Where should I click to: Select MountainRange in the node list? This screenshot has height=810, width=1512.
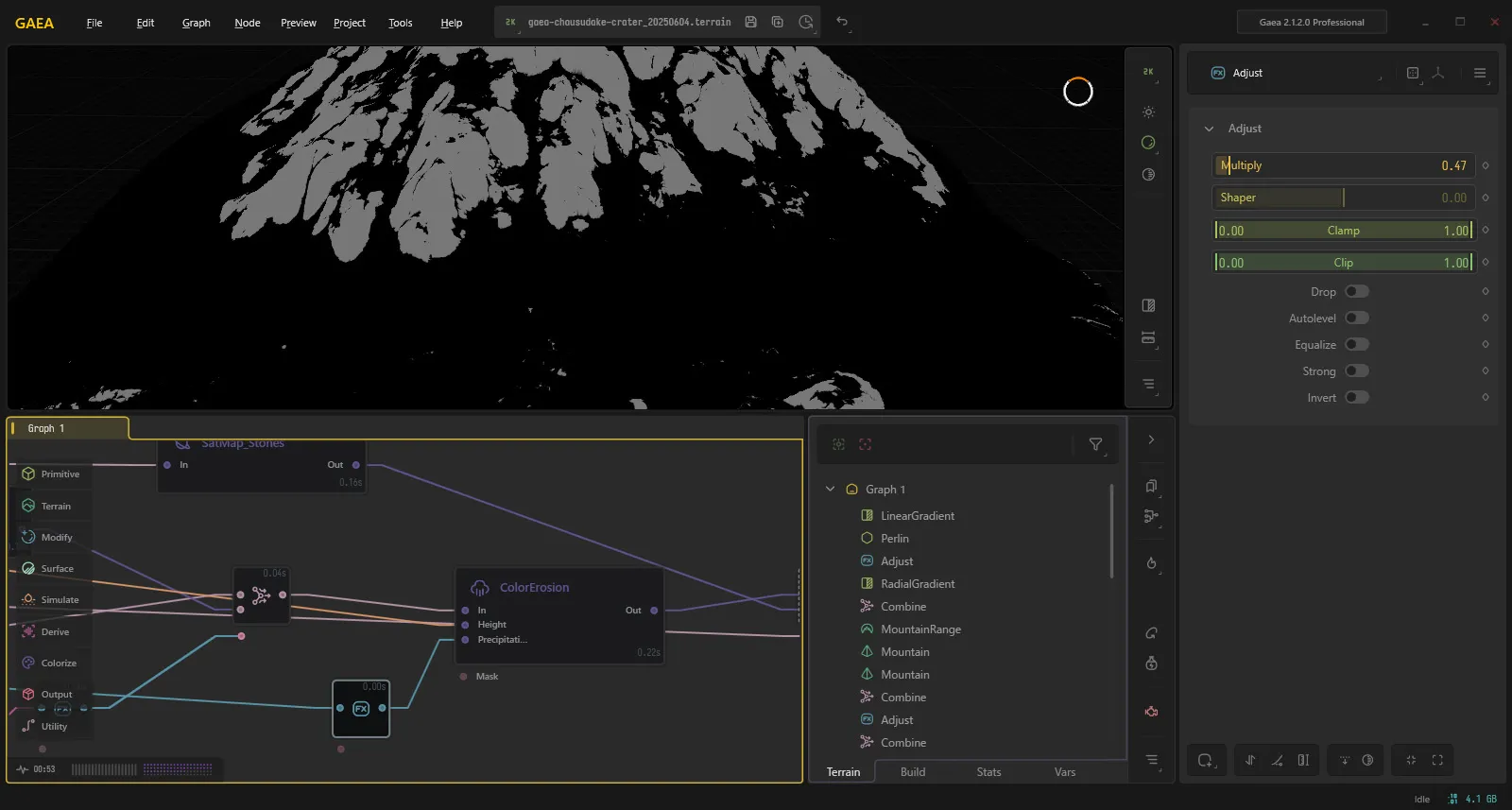[920, 629]
